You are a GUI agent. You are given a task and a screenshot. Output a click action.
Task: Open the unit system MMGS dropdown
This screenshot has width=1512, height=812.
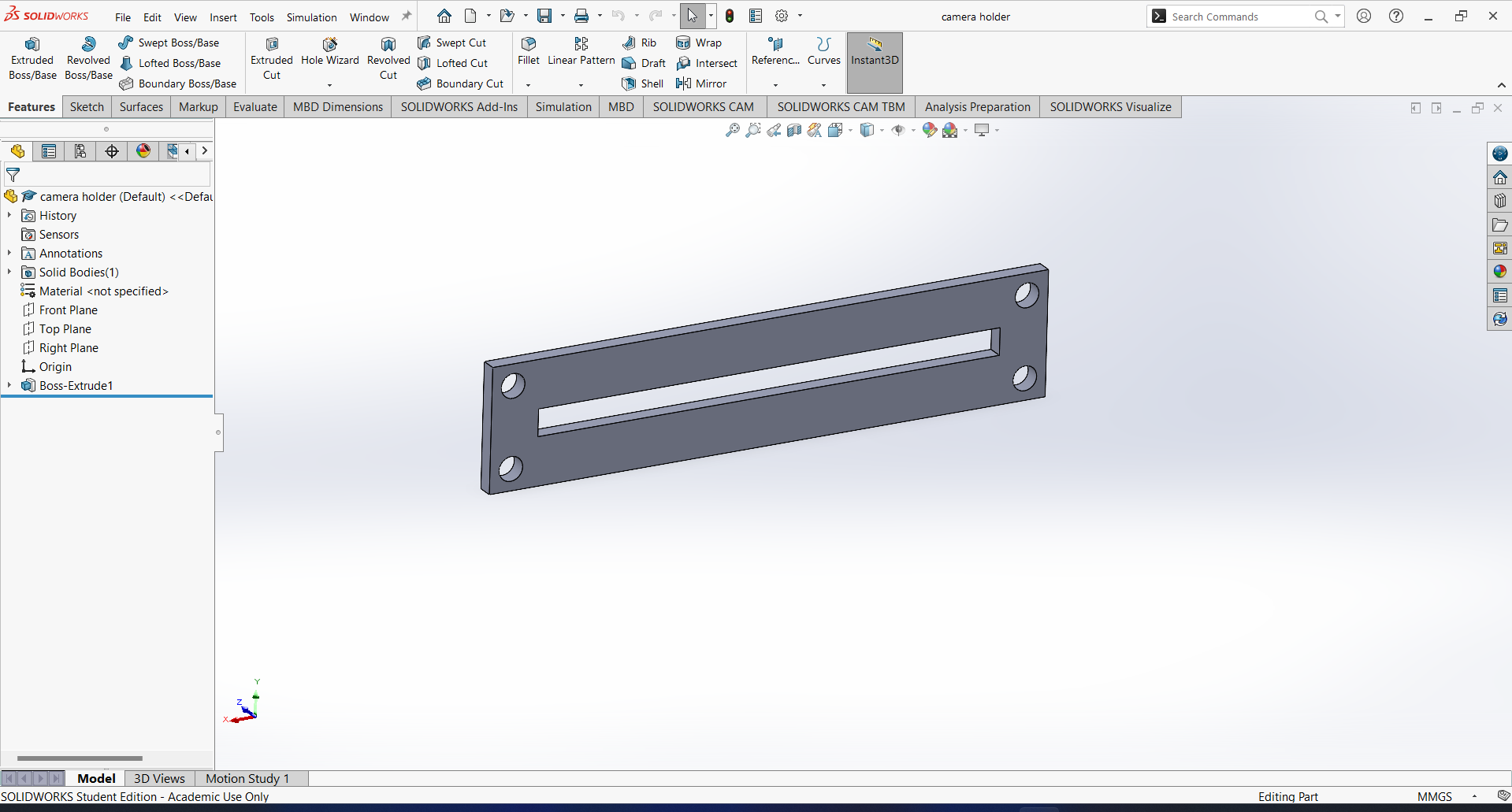click(1474, 796)
